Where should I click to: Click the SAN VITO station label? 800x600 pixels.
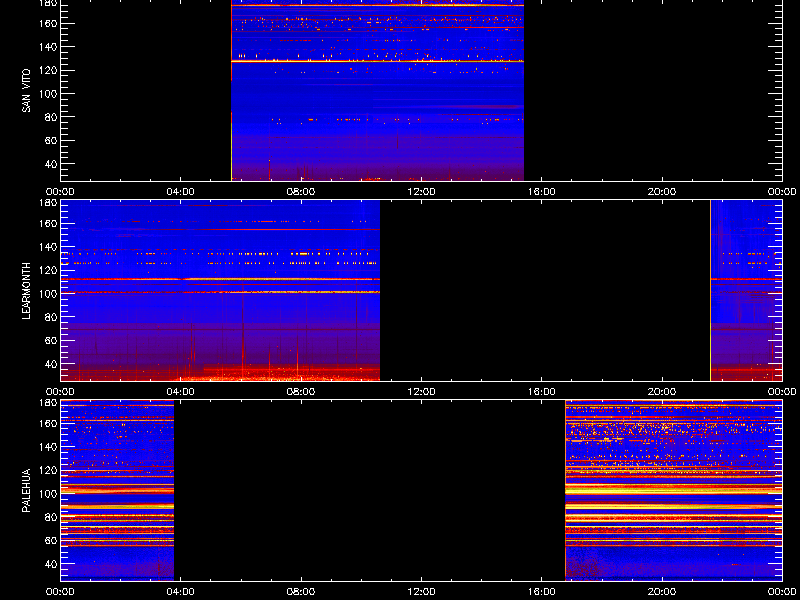click(27, 91)
